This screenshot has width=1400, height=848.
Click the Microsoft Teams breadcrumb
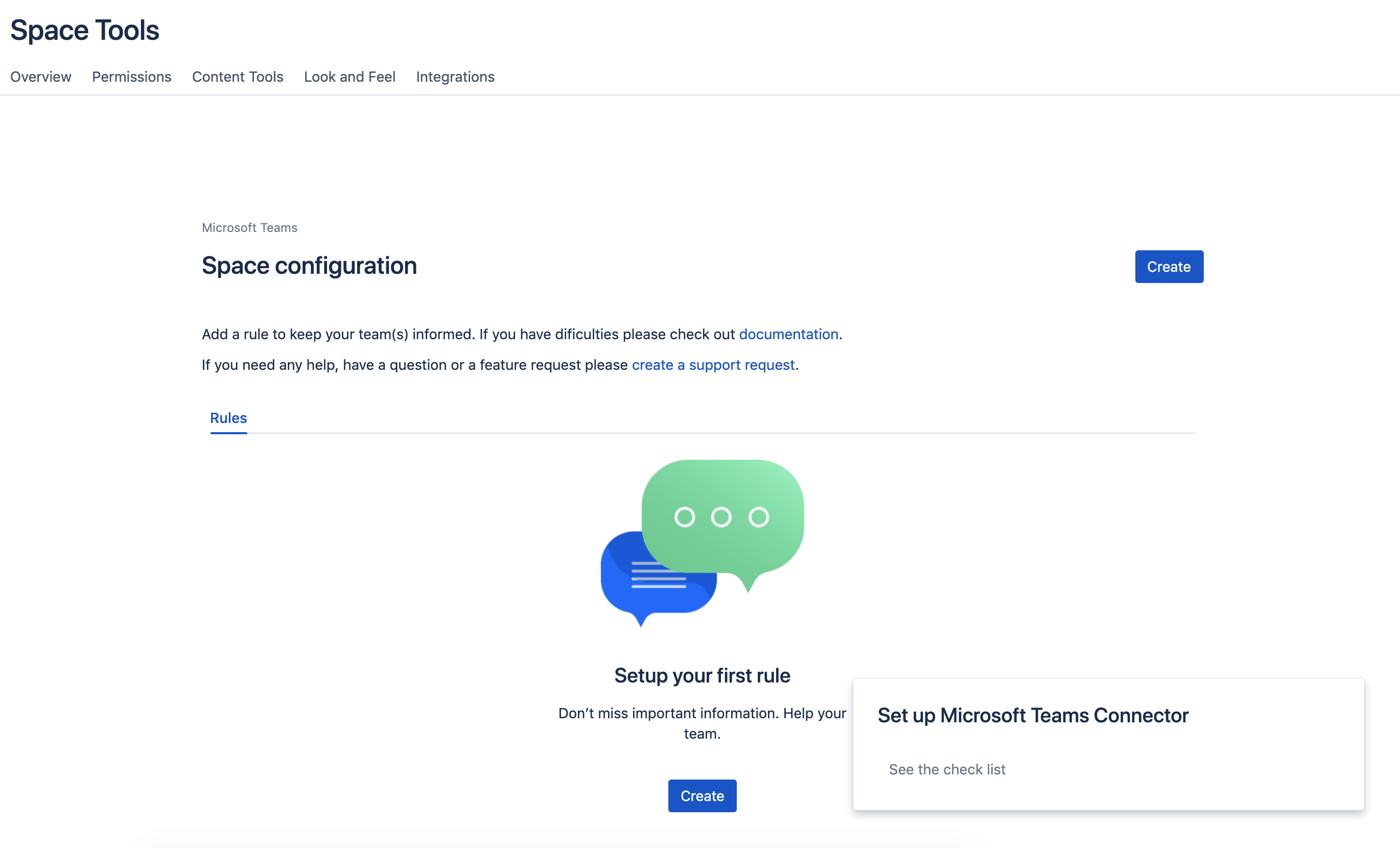249,227
